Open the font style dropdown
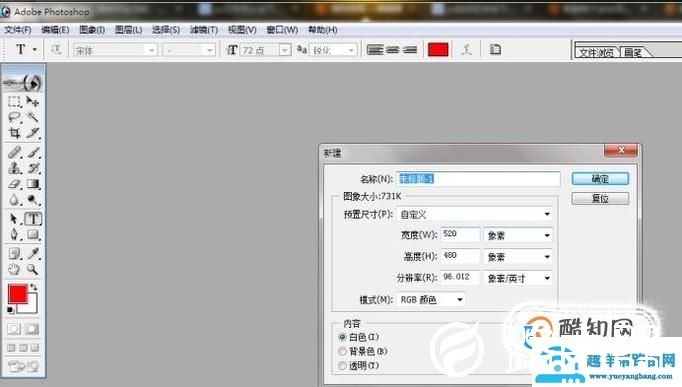Image resolution: width=682 pixels, height=387 pixels. tap(210, 50)
